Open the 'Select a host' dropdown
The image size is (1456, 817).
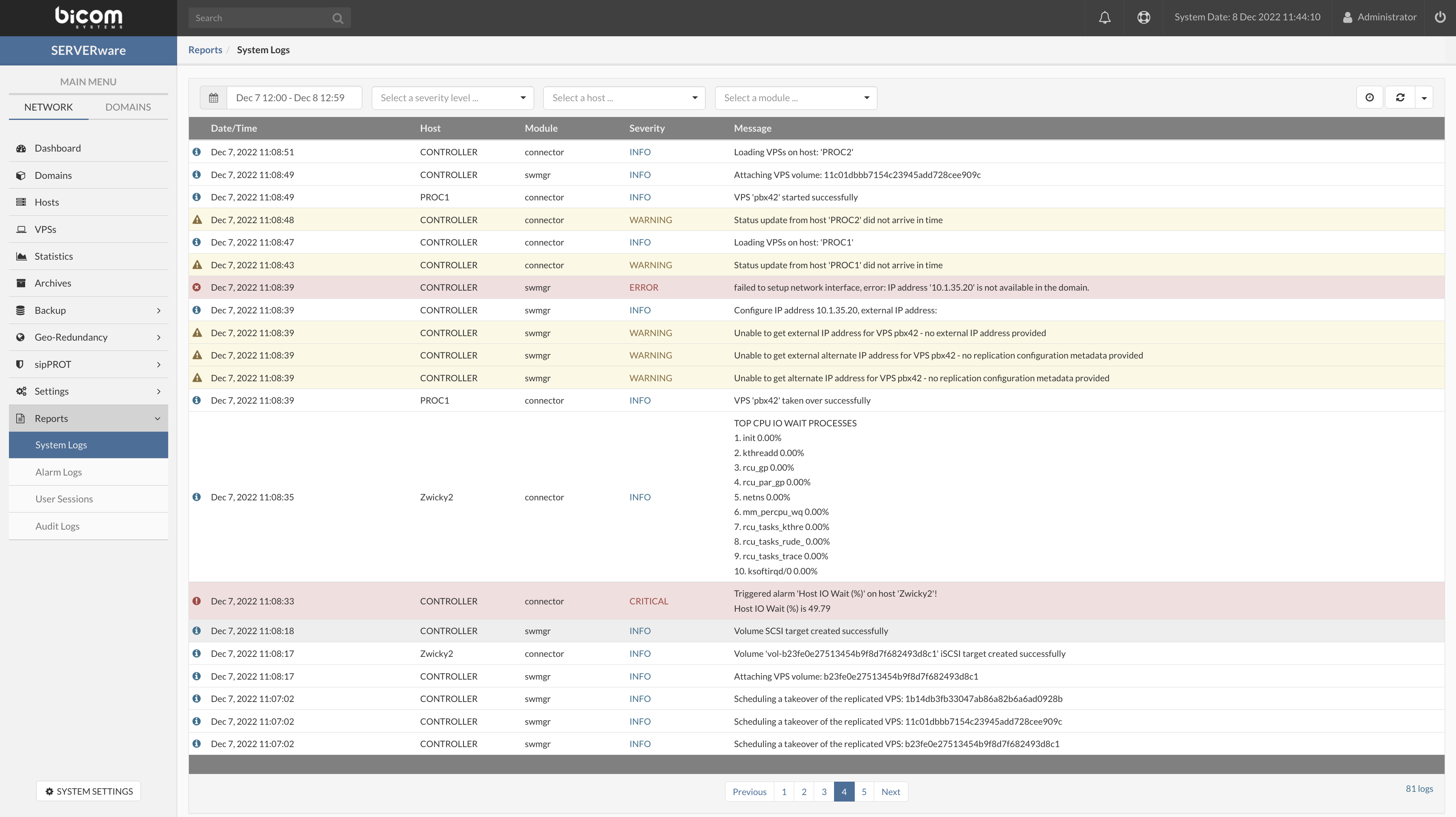(x=624, y=98)
